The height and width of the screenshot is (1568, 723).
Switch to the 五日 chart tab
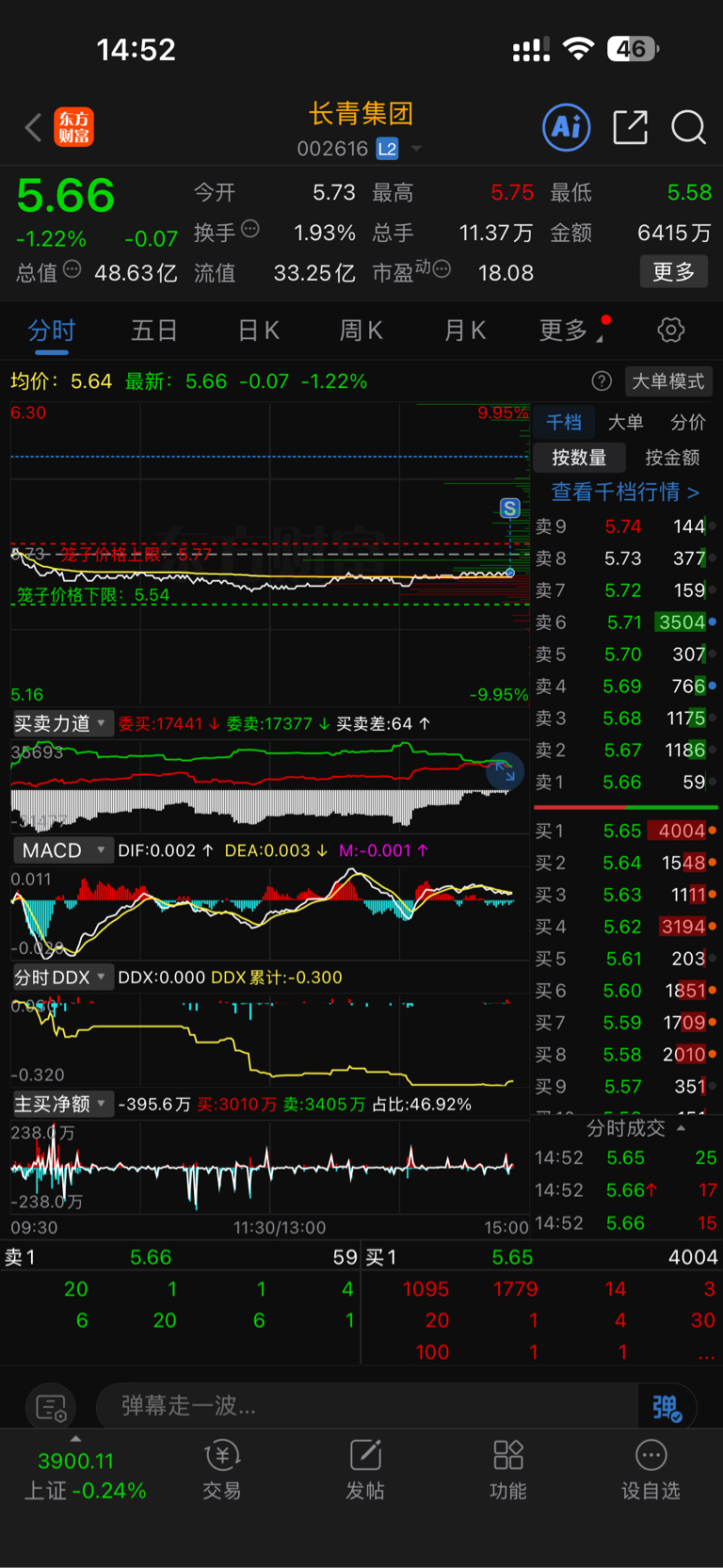[x=154, y=331]
